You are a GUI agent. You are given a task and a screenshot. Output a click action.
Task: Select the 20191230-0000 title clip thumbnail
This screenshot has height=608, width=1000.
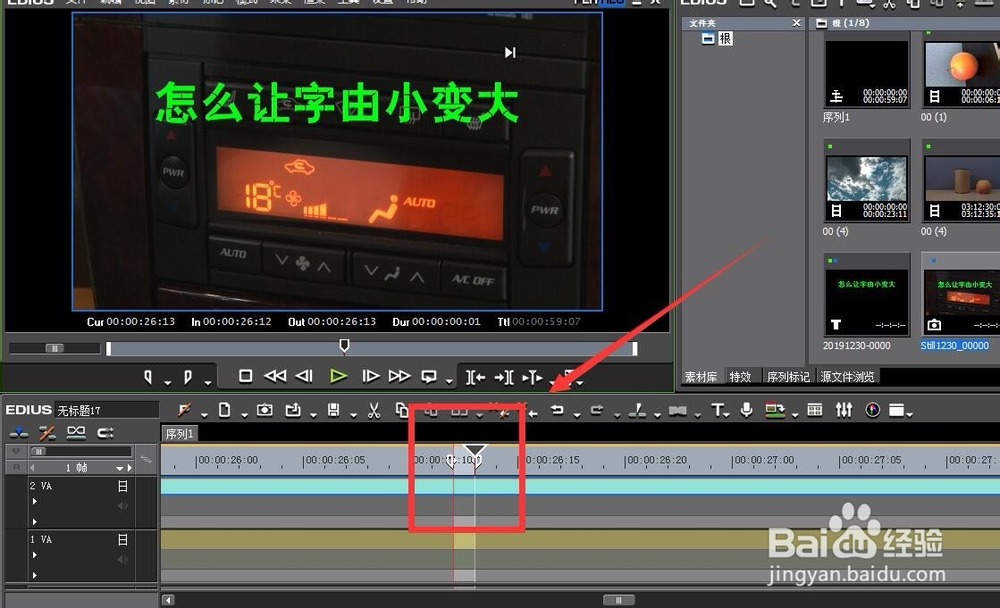pyautogui.click(x=867, y=294)
